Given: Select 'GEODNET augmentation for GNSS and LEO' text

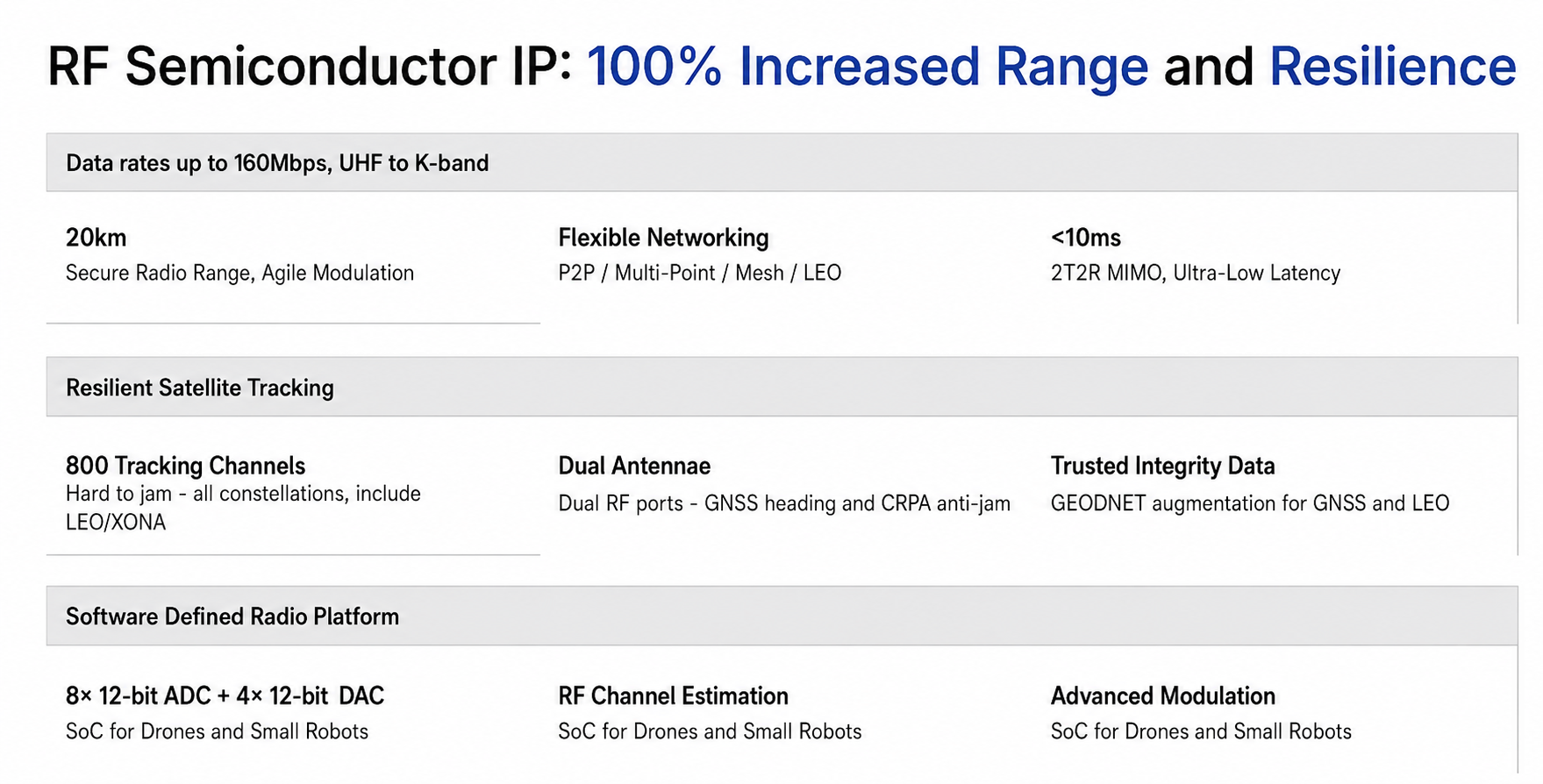Looking at the screenshot, I should point(1249,503).
